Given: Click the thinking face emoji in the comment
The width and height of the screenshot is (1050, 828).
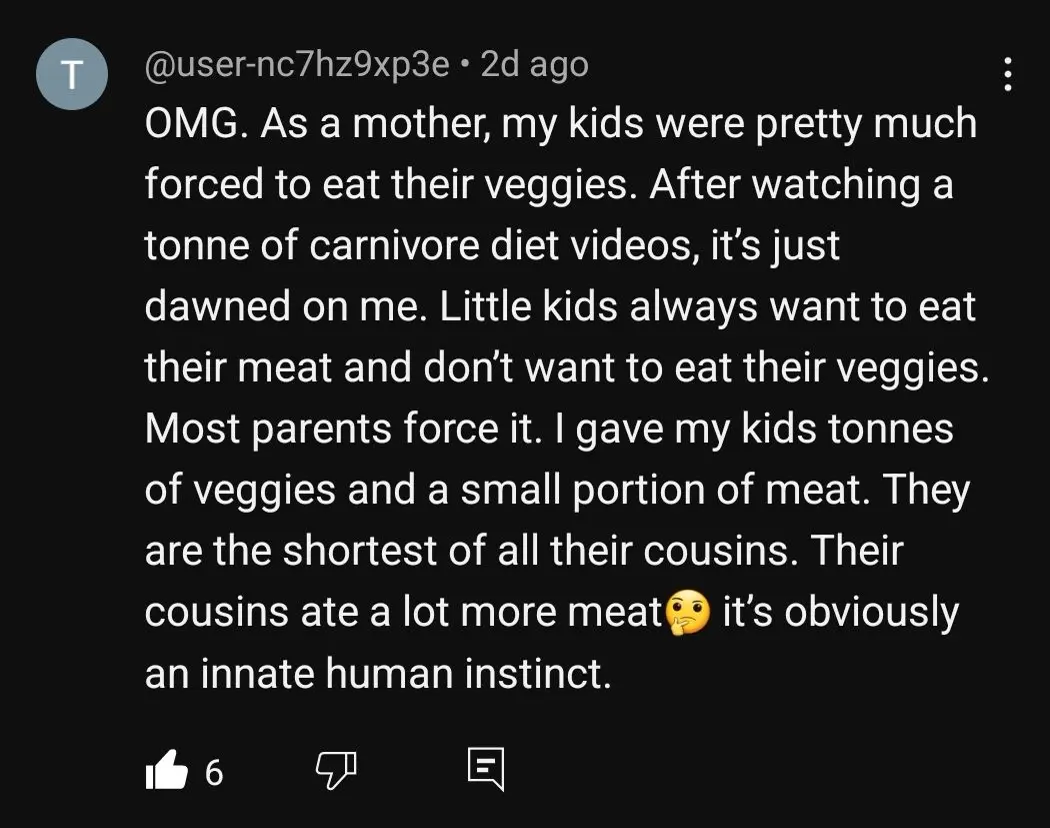Looking at the screenshot, I should [689, 613].
